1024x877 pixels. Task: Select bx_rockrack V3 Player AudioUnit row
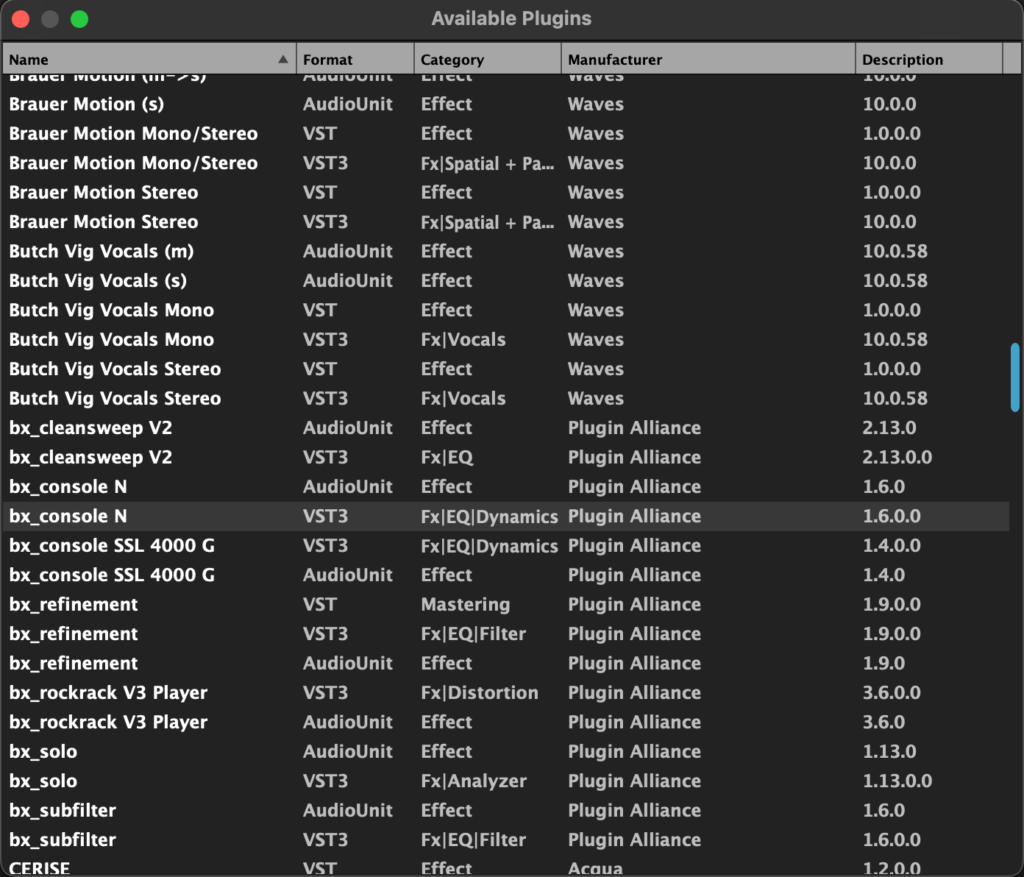(506, 722)
